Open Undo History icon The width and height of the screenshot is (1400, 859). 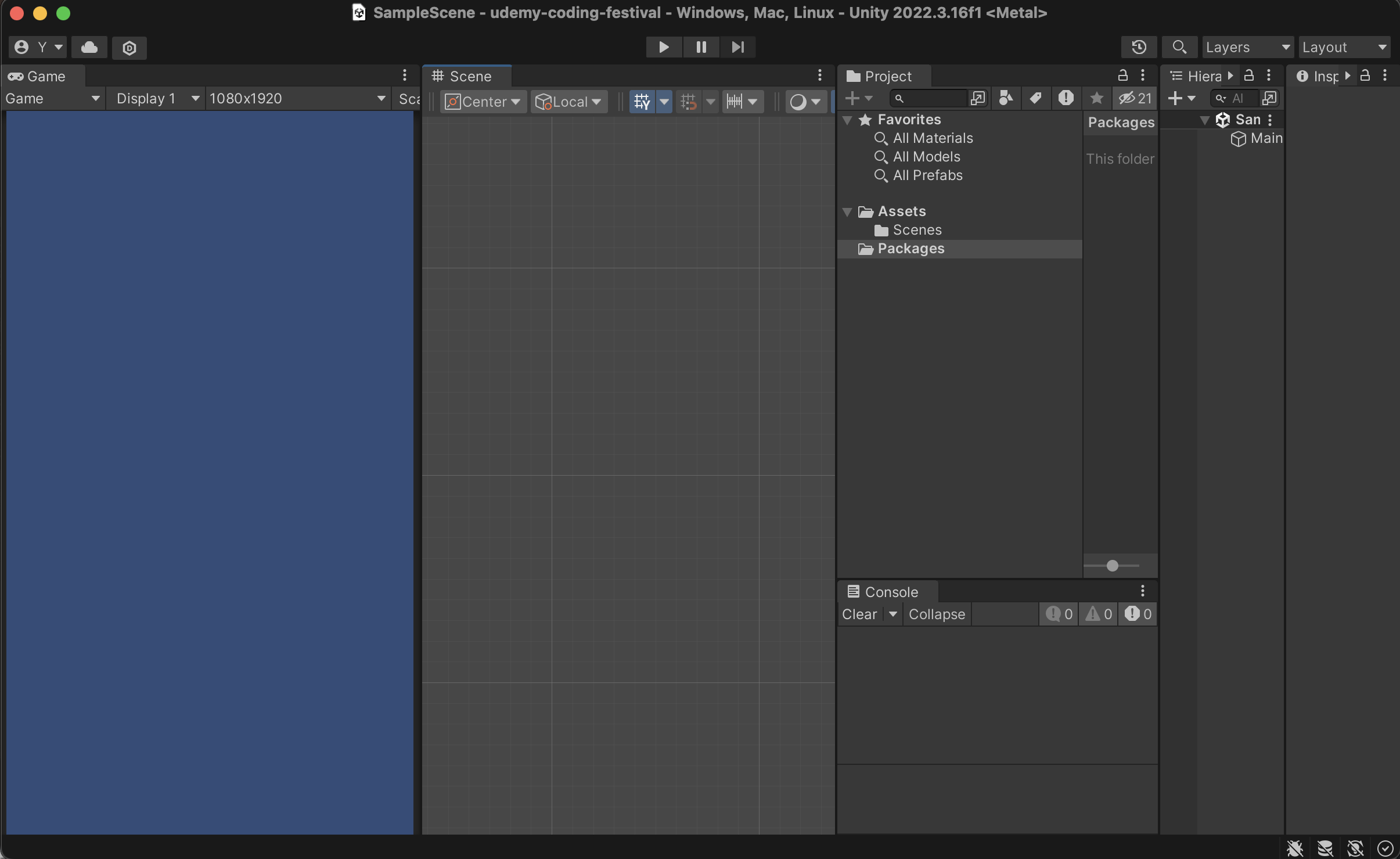click(x=1139, y=47)
